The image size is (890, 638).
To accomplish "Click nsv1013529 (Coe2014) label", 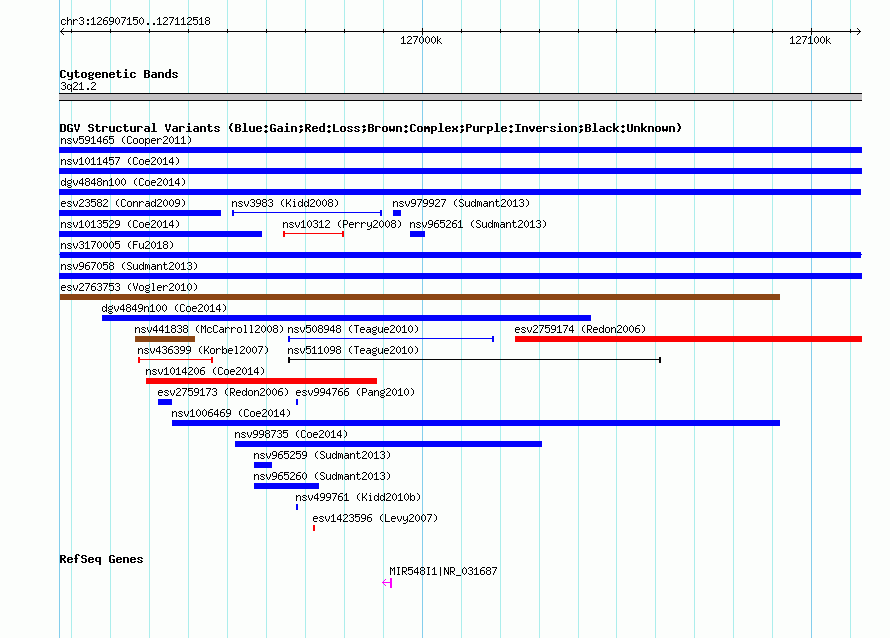I will [x=120, y=224].
